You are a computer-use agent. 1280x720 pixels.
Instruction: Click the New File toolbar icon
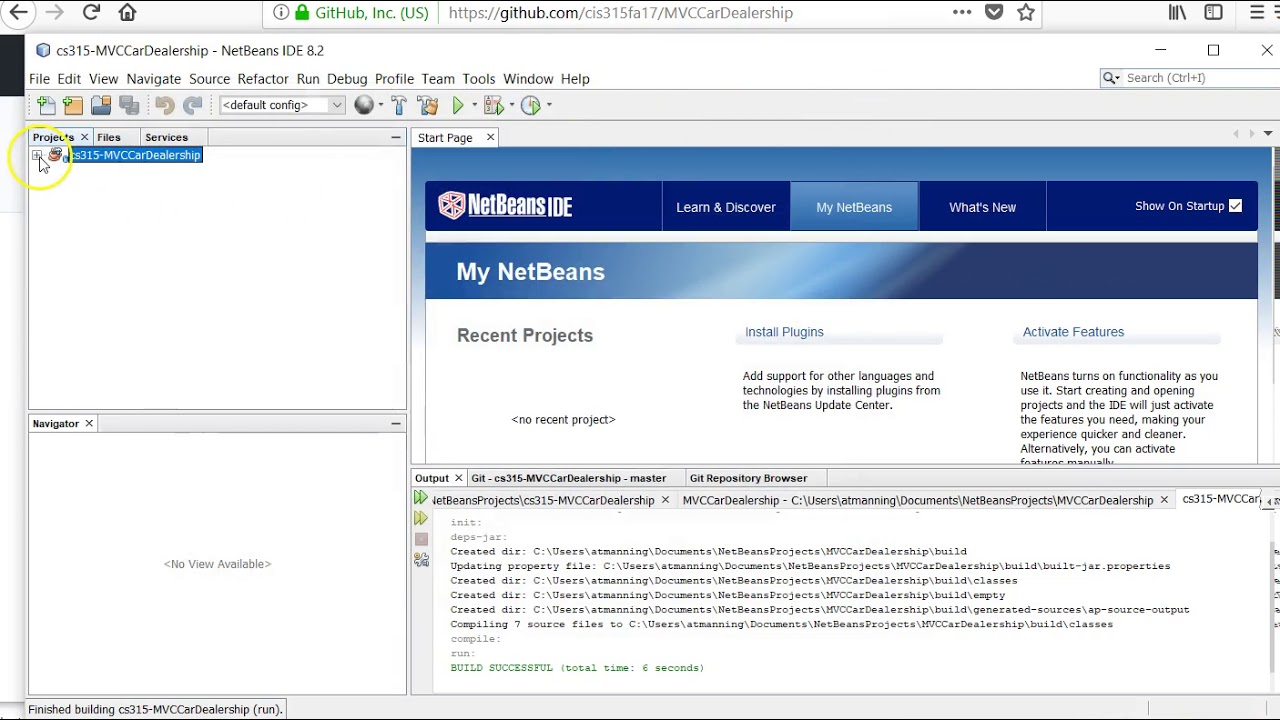click(46, 105)
